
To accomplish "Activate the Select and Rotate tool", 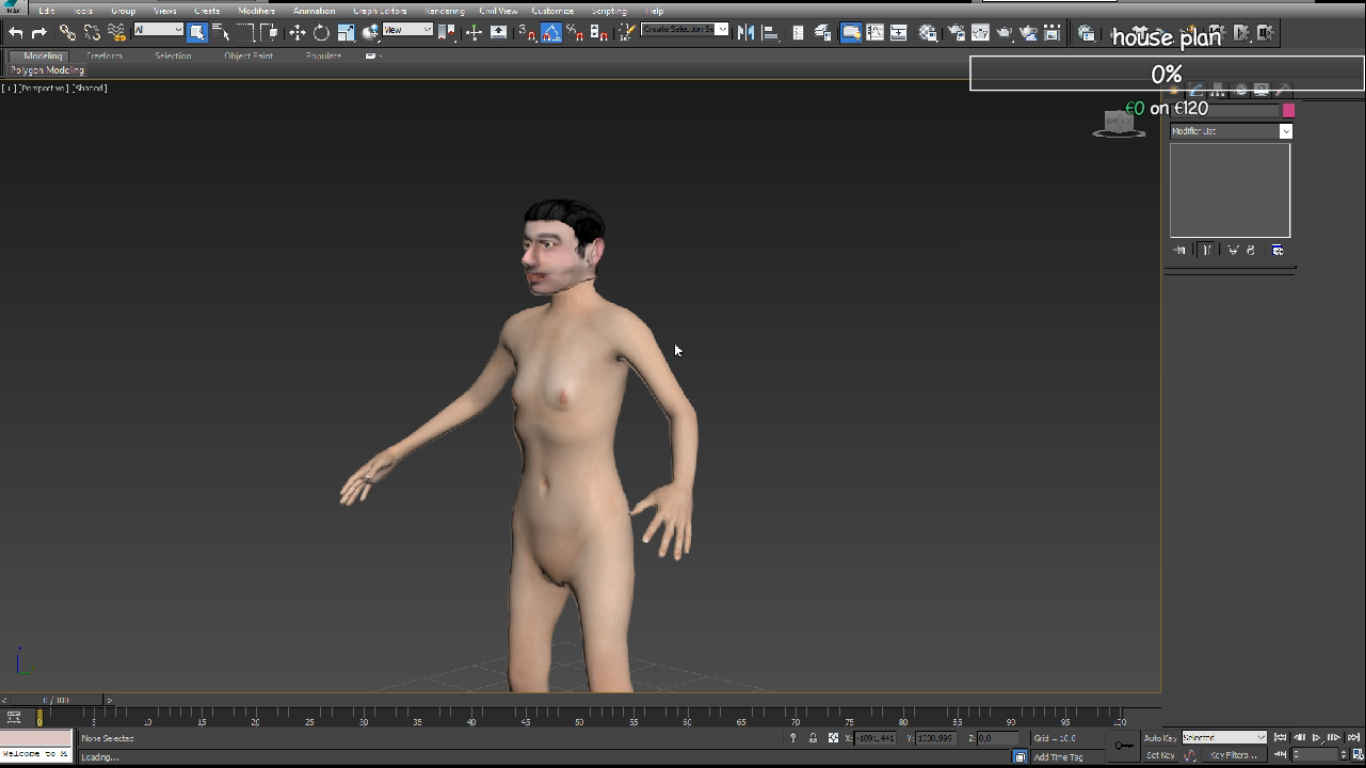I will (321, 33).
